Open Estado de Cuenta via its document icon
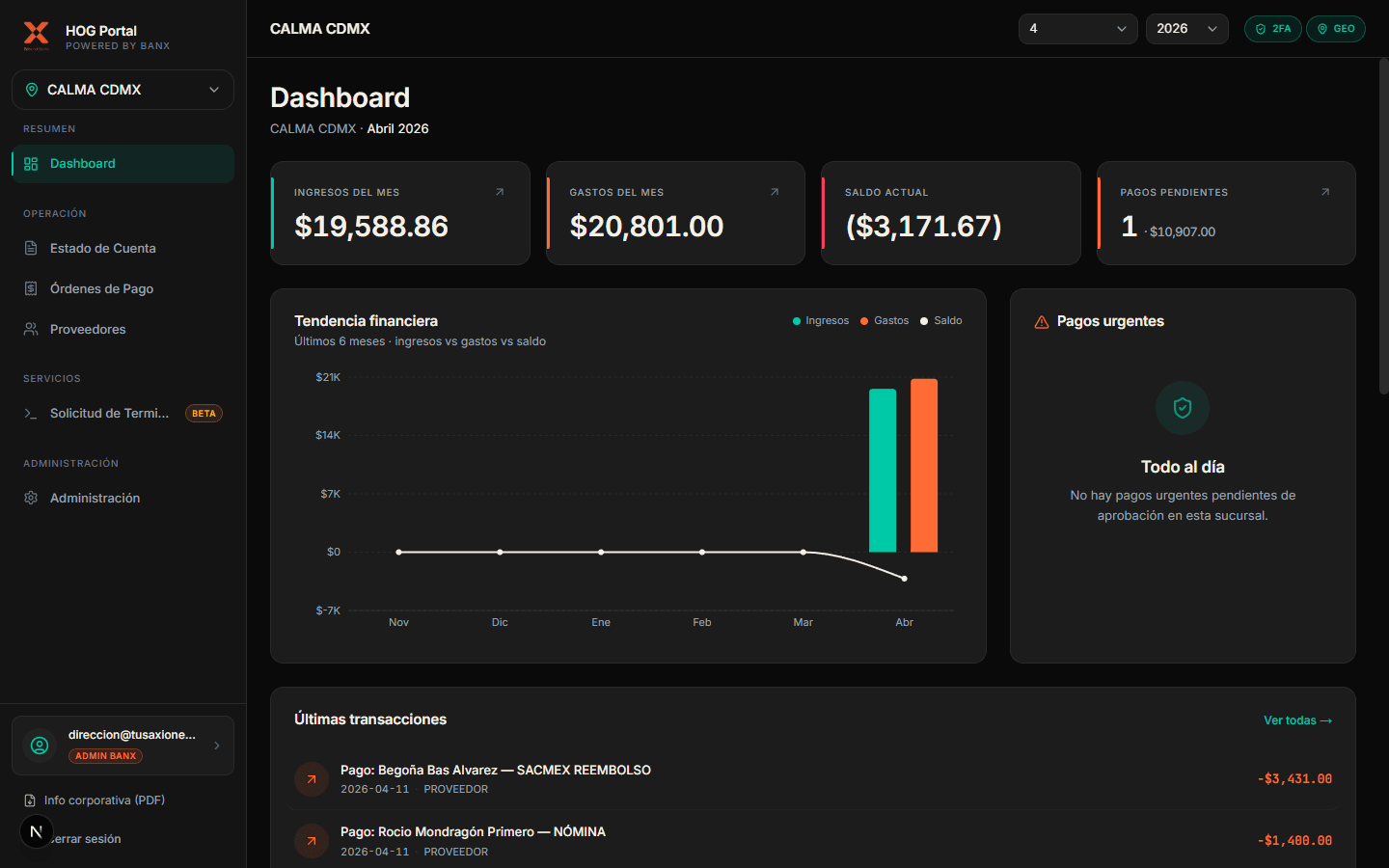The image size is (1389, 868). coord(32,248)
